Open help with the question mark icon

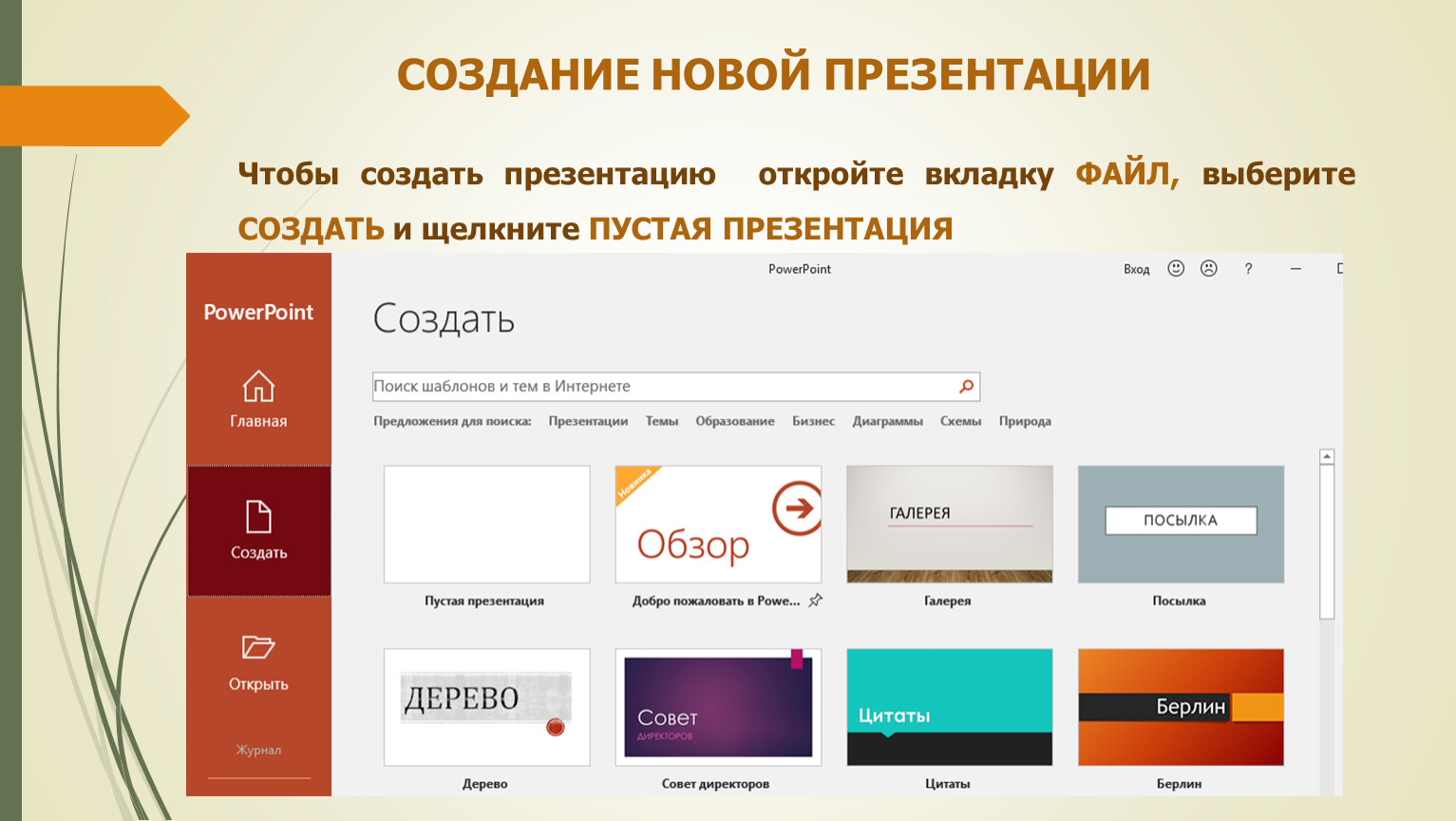[x=1248, y=269]
